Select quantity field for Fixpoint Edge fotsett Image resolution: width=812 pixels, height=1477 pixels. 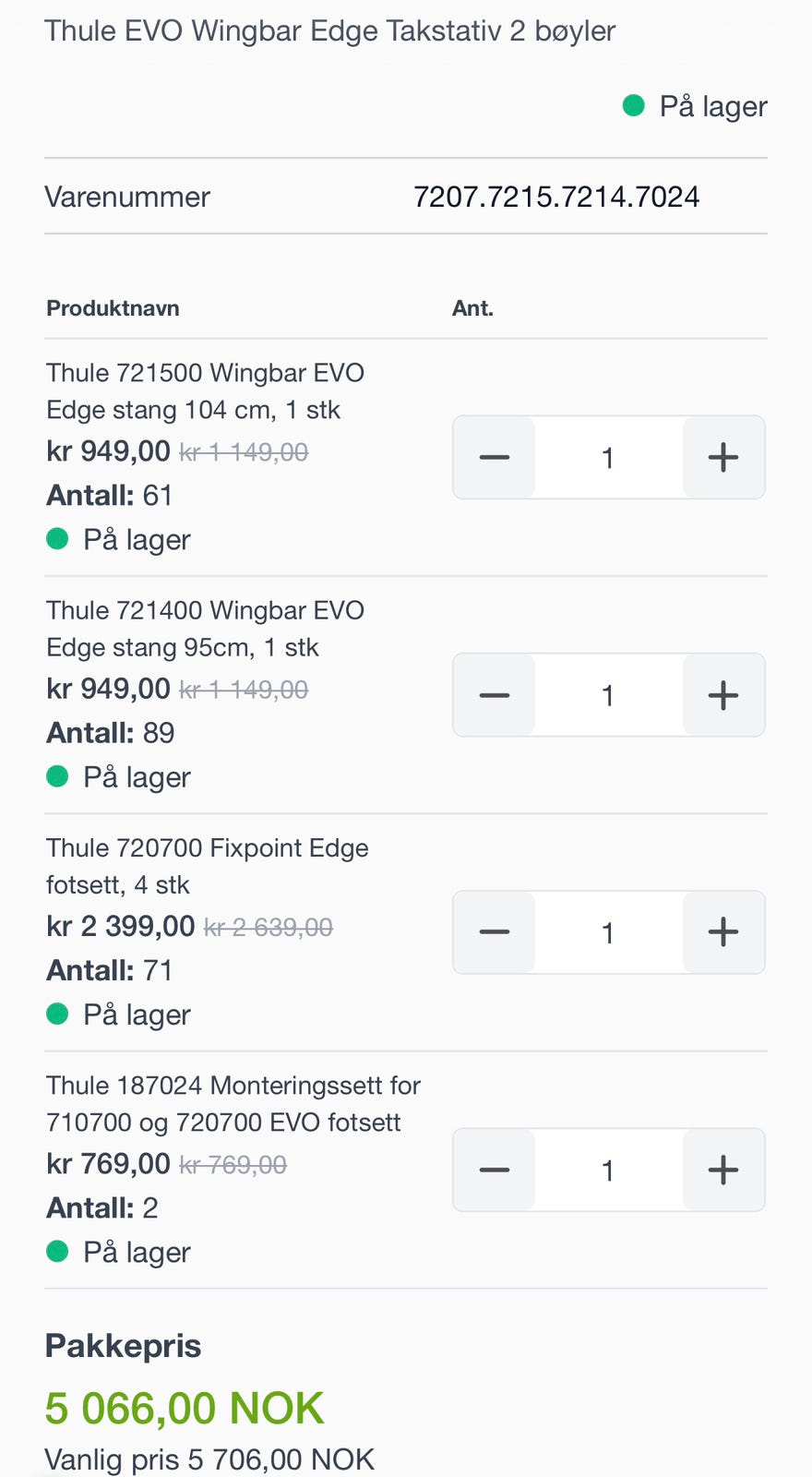tap(608, 932)
